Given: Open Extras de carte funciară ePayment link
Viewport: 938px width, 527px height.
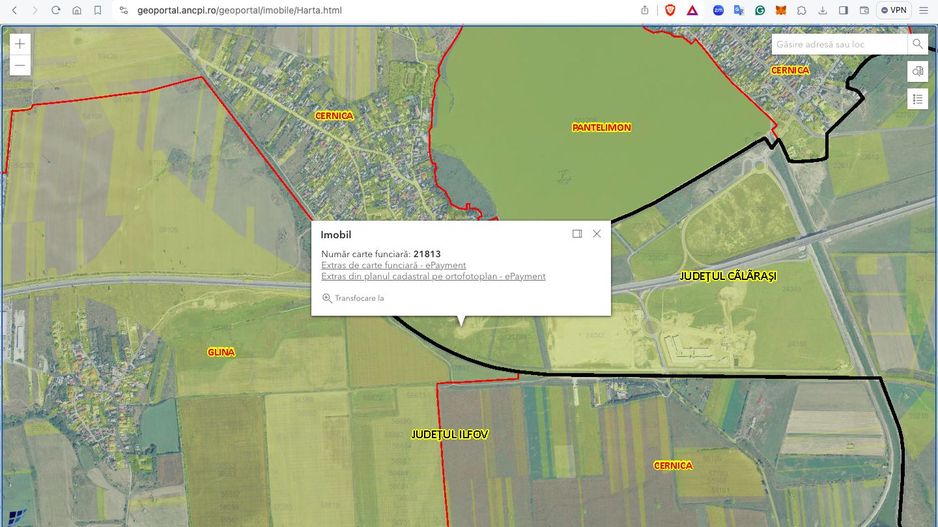Looking at the screenshot, I should coord(393,265).
